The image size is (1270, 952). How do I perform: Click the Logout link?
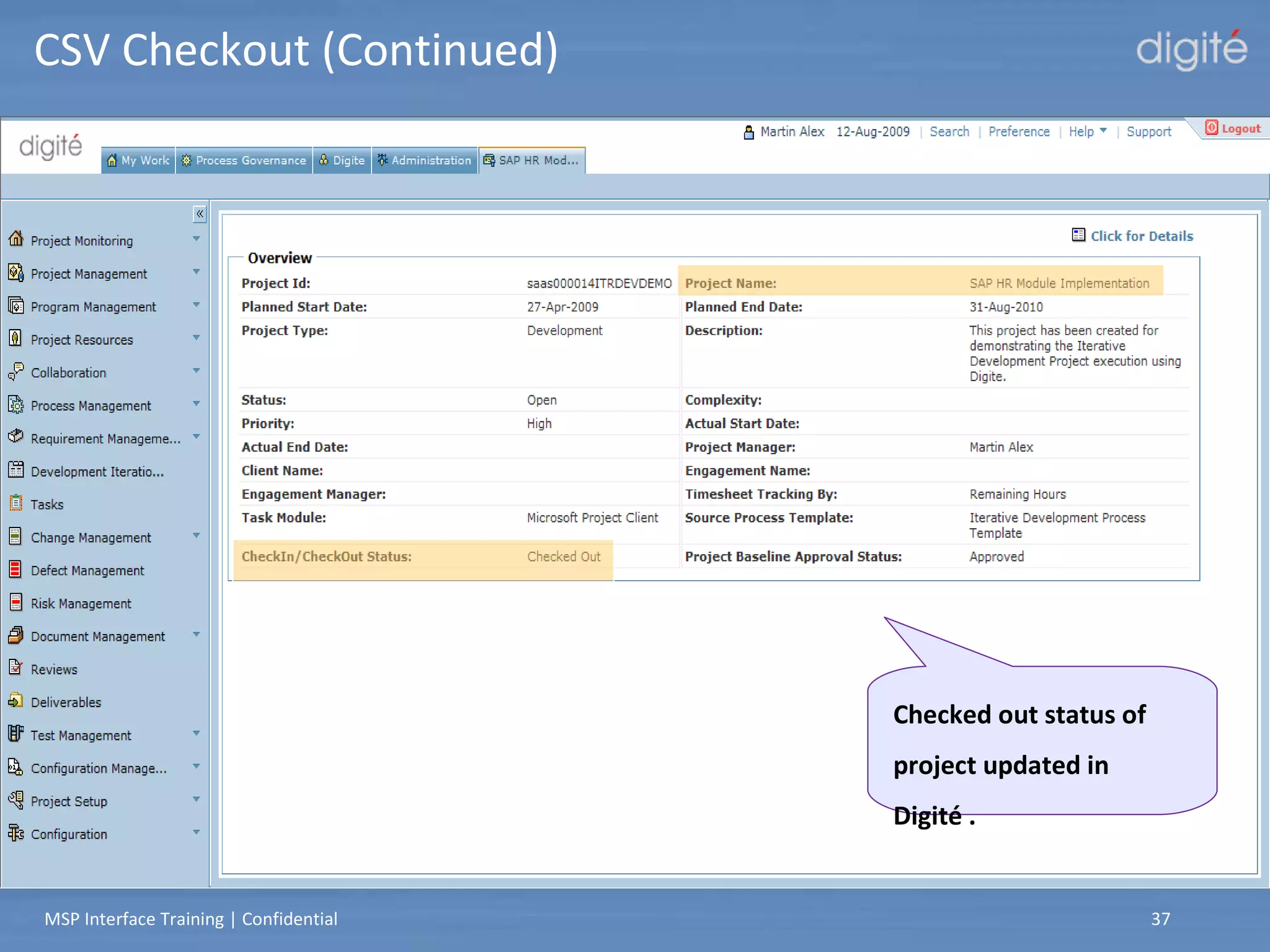[x=1241, y=128]
